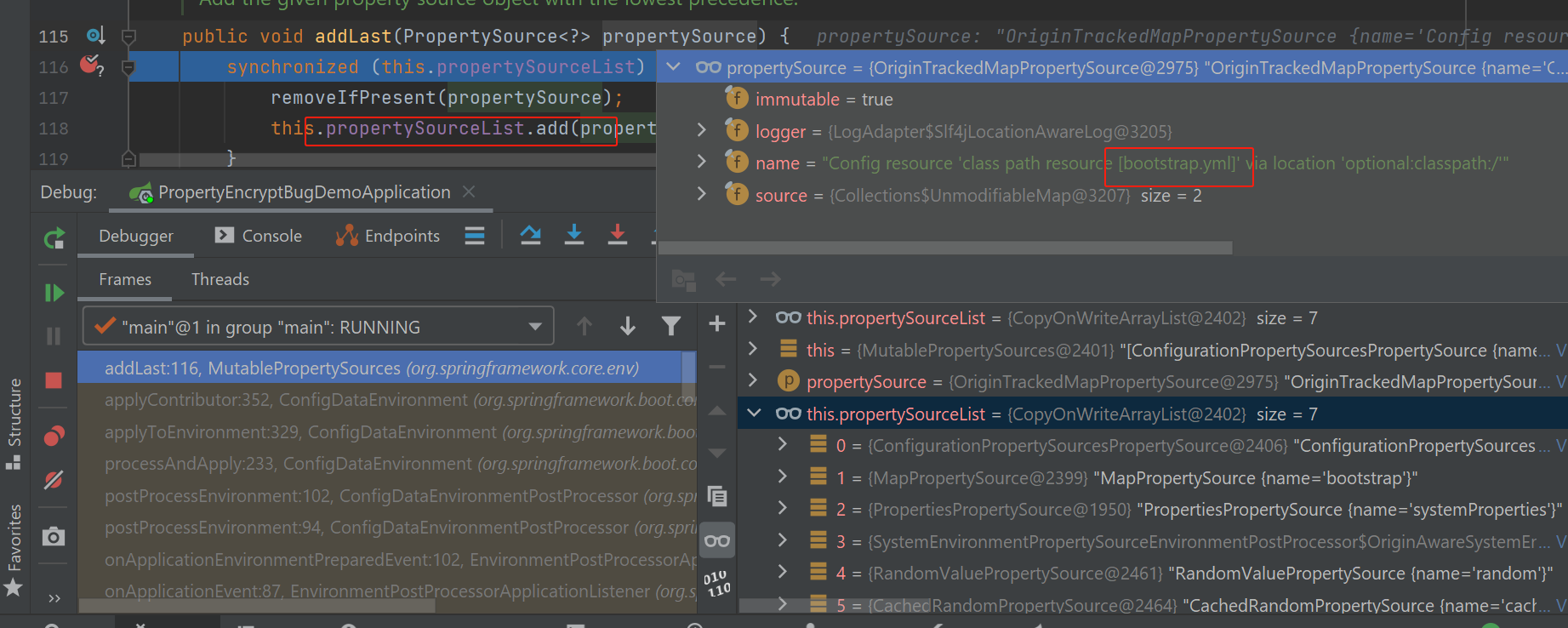Open View Breakpoints dialog
Screen dimensions: 1568x628
coord(54,437)
